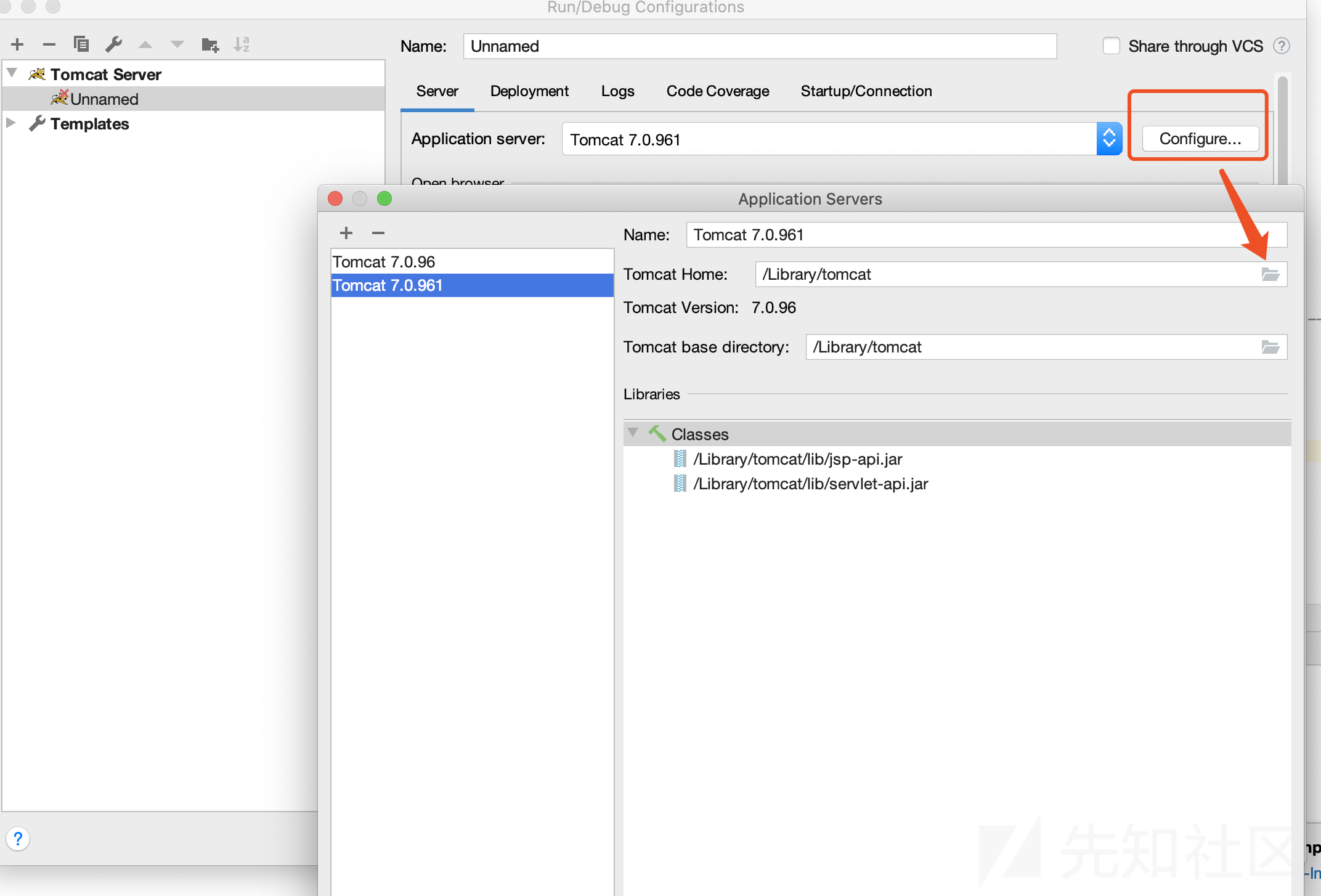This screenshot has height=896, width=1321.
Task: Sort configurations alphabetically
Action: 242,44
